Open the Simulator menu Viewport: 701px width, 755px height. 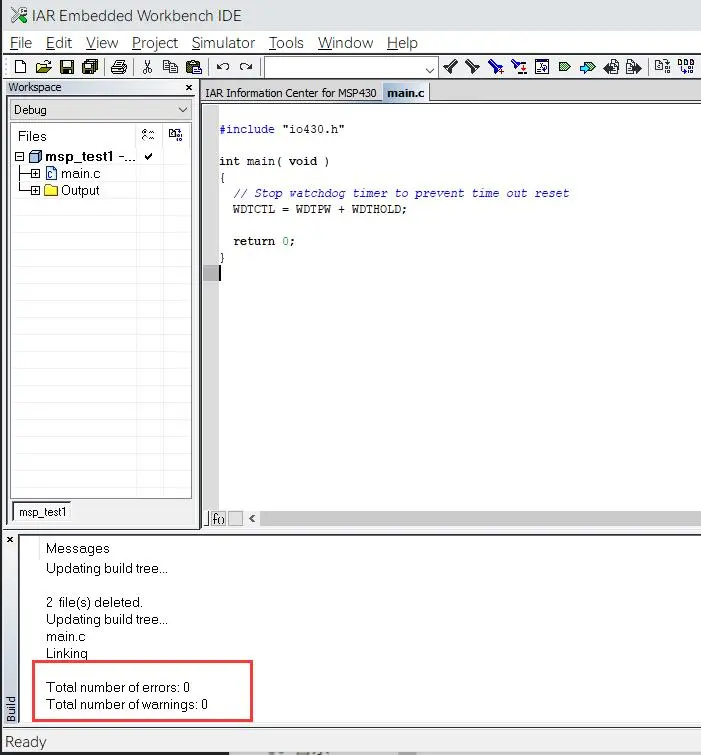[223, 43]
